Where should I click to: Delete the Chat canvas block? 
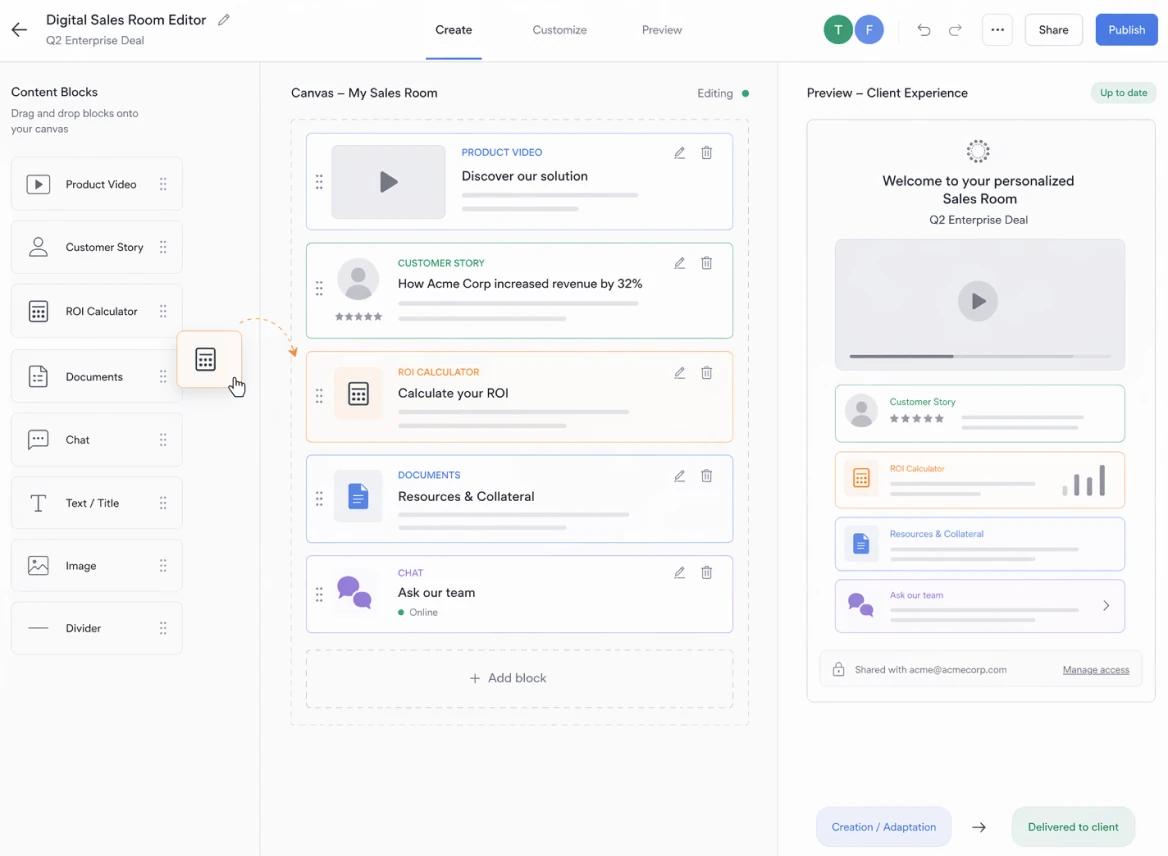click(706, 572)
